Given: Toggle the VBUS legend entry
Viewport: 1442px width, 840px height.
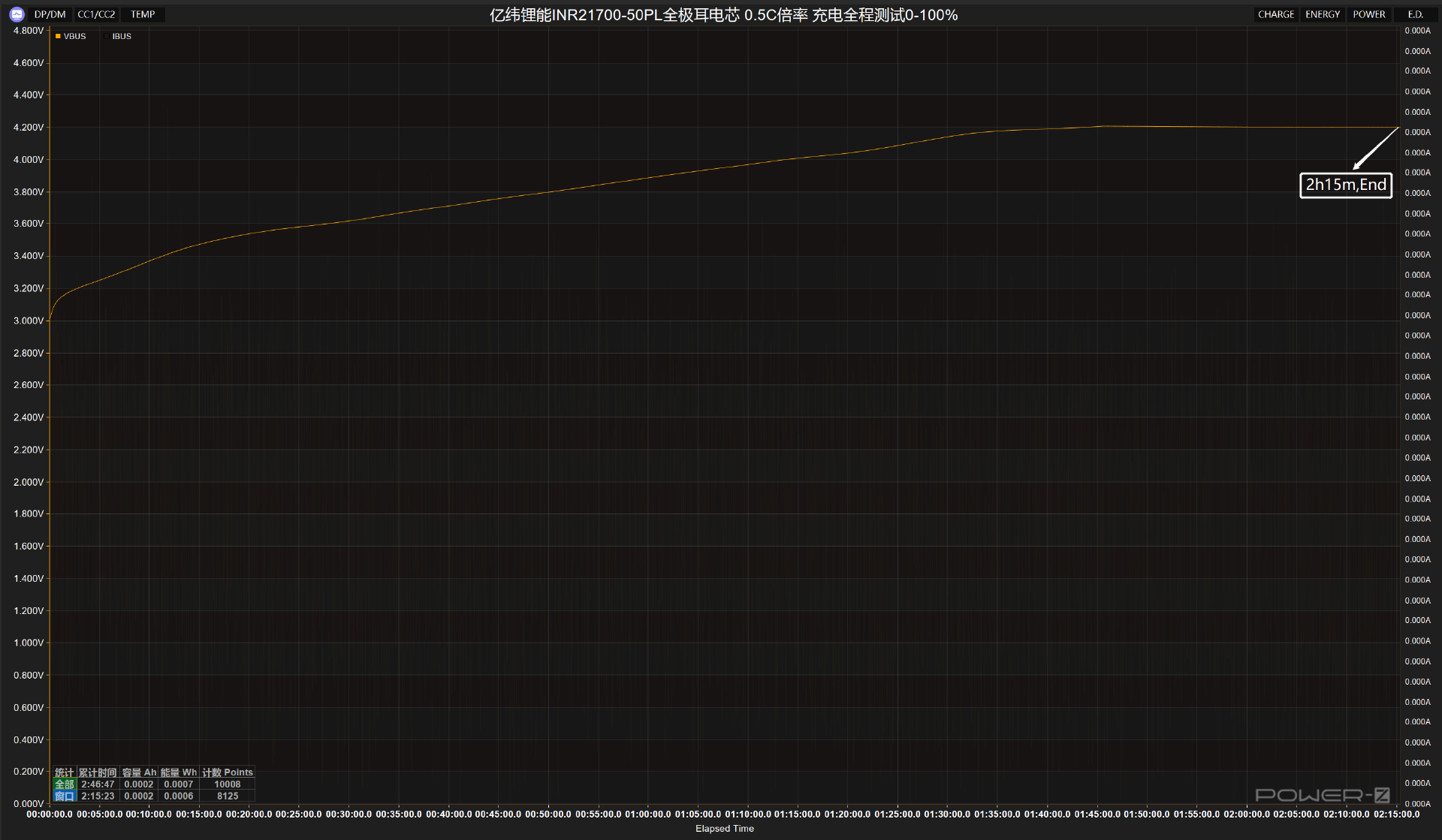Looking at the screenshot, I should tap(71, 36).
